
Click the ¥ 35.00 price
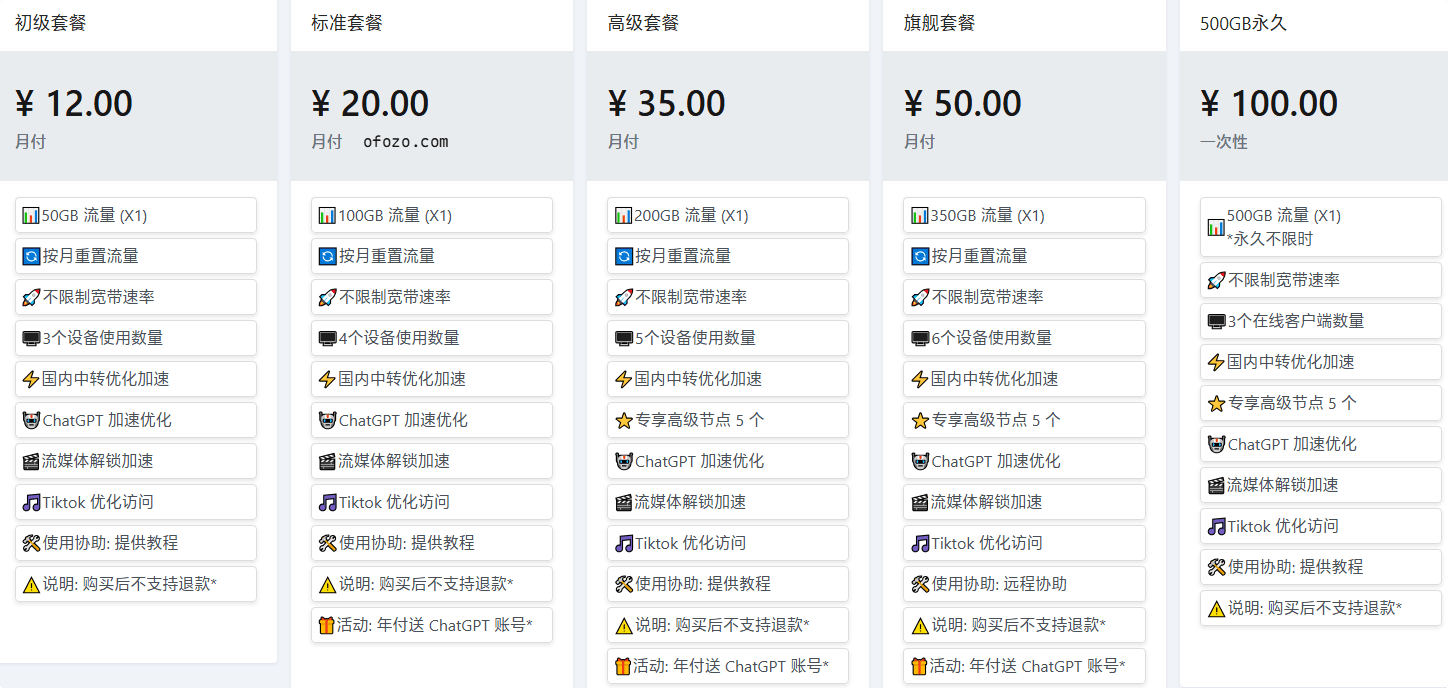(x=667, y=104)
